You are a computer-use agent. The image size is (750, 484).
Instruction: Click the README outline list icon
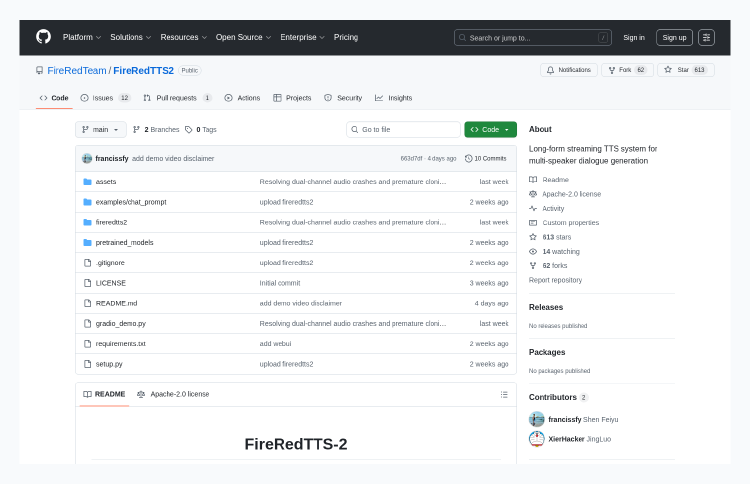[x=504, y=394]
